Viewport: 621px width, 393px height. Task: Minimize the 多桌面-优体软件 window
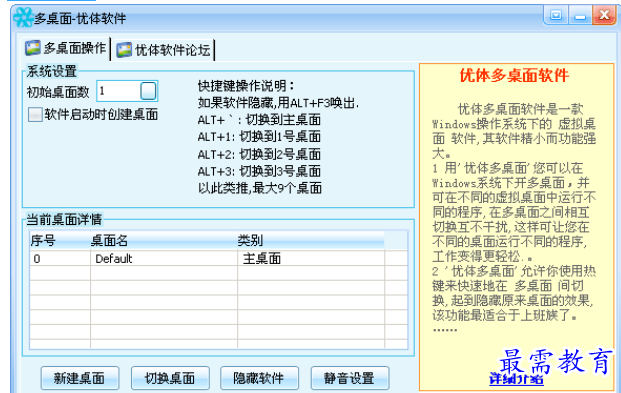(580, 15)
